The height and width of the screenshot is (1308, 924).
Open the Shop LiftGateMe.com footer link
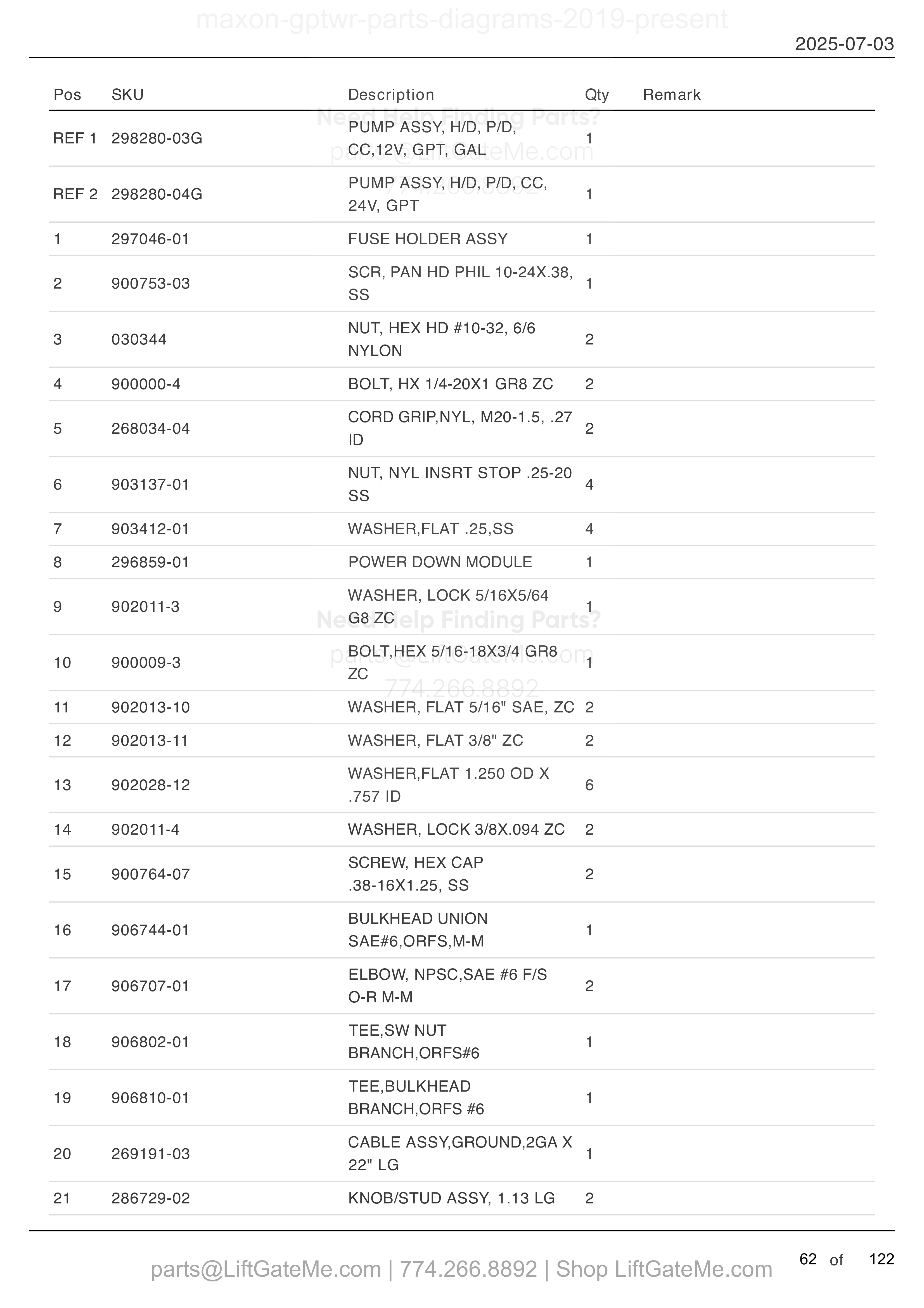tap(664, 1269)
